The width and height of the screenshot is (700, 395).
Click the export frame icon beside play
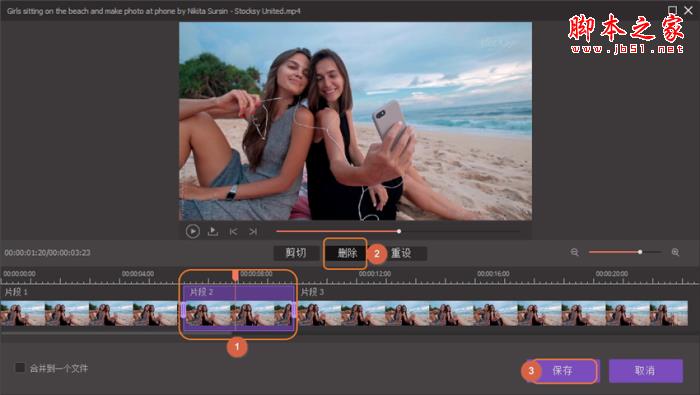click(x=213, y=231)
